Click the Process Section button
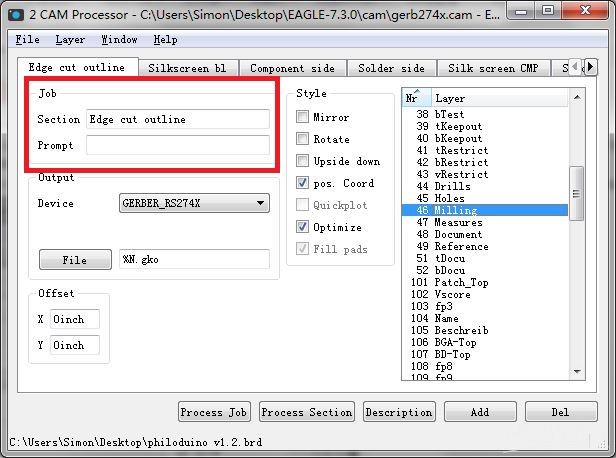 pos(307,412)
